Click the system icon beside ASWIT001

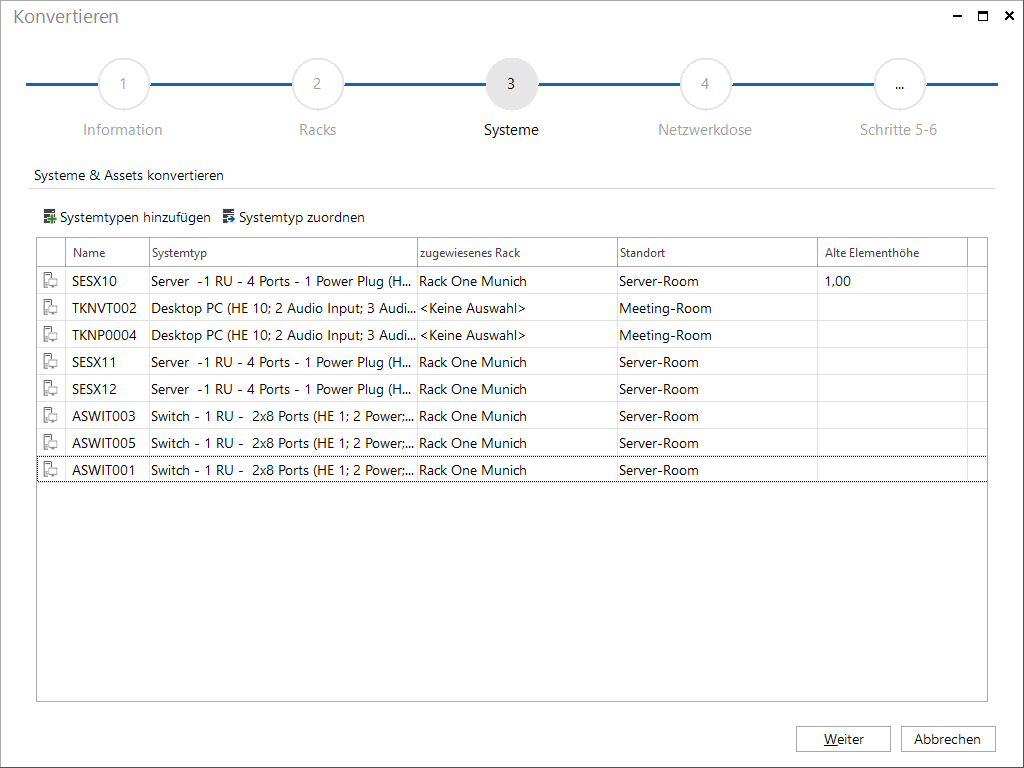(x=50, y=470)
